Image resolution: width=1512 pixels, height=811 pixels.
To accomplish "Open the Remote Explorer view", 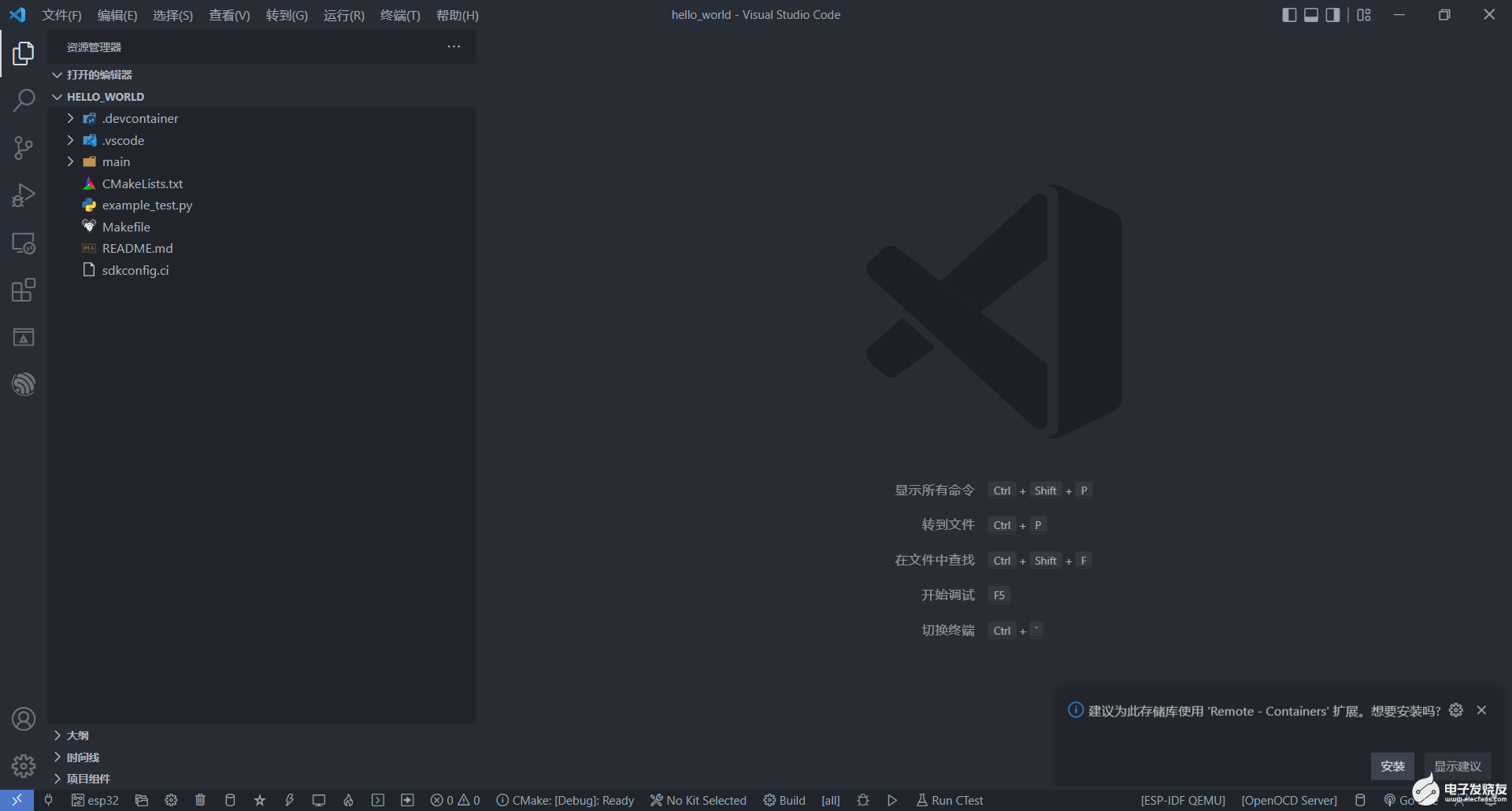I will (x=24, y=243).
